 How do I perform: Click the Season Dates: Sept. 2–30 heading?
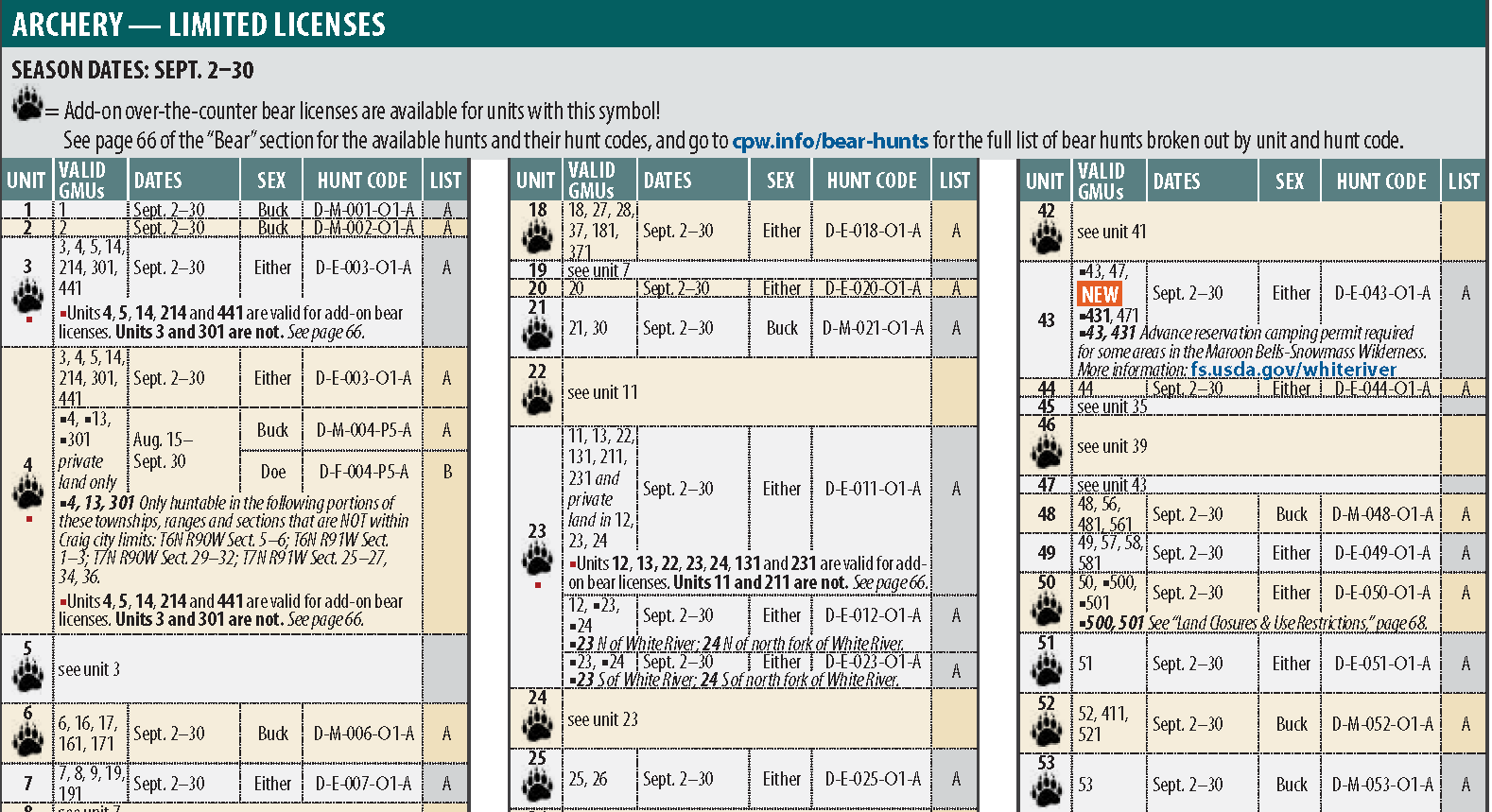coord(132,70)
